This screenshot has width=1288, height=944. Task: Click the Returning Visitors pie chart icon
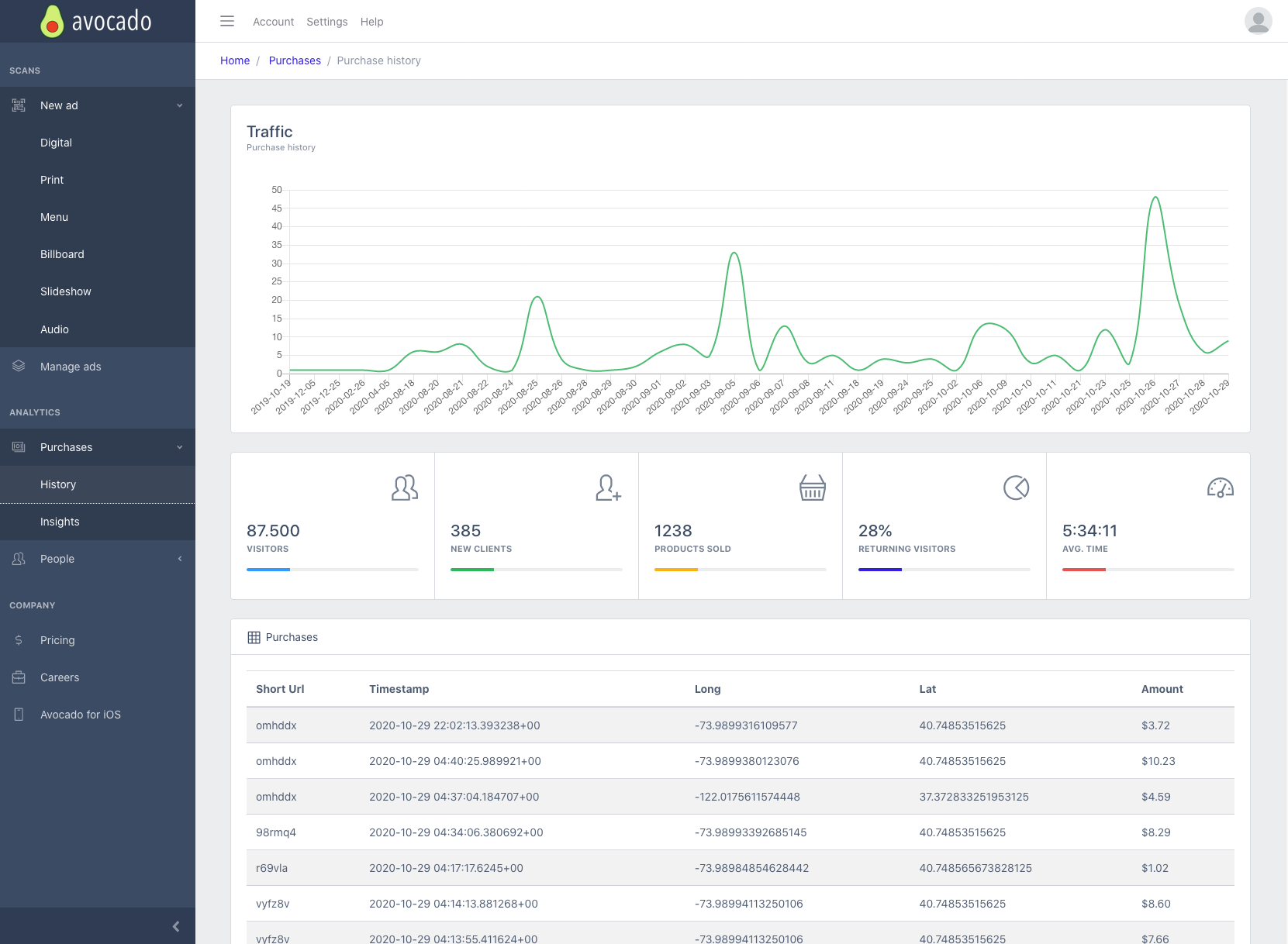coord(1017,488)
